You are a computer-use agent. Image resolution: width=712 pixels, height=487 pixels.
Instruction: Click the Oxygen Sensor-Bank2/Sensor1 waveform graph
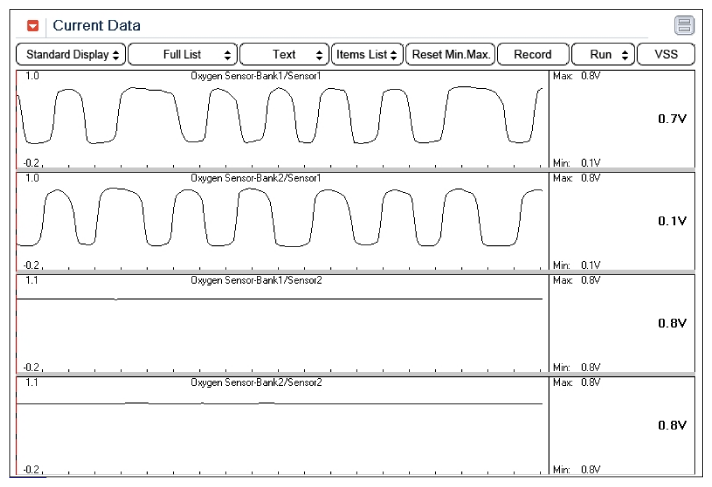(x=280, y=220)
